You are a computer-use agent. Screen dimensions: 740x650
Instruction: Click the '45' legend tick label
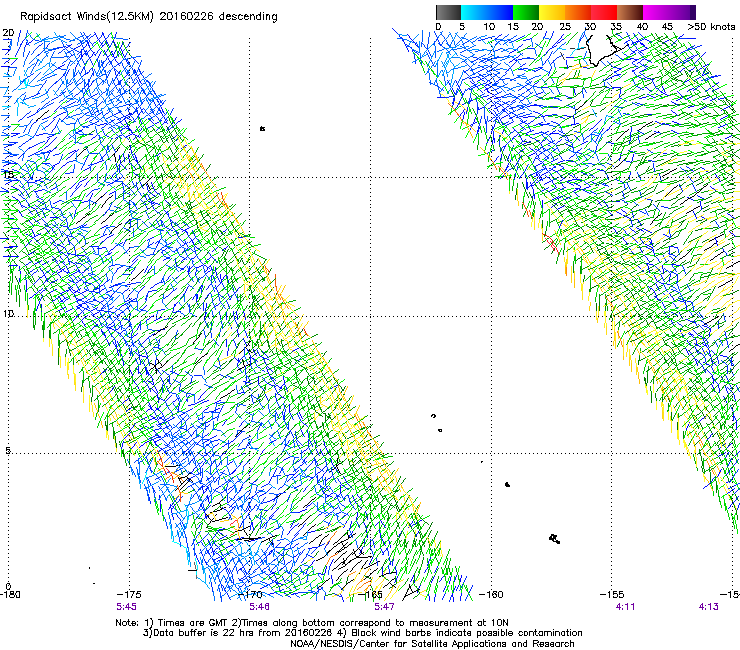pos(667,26)
